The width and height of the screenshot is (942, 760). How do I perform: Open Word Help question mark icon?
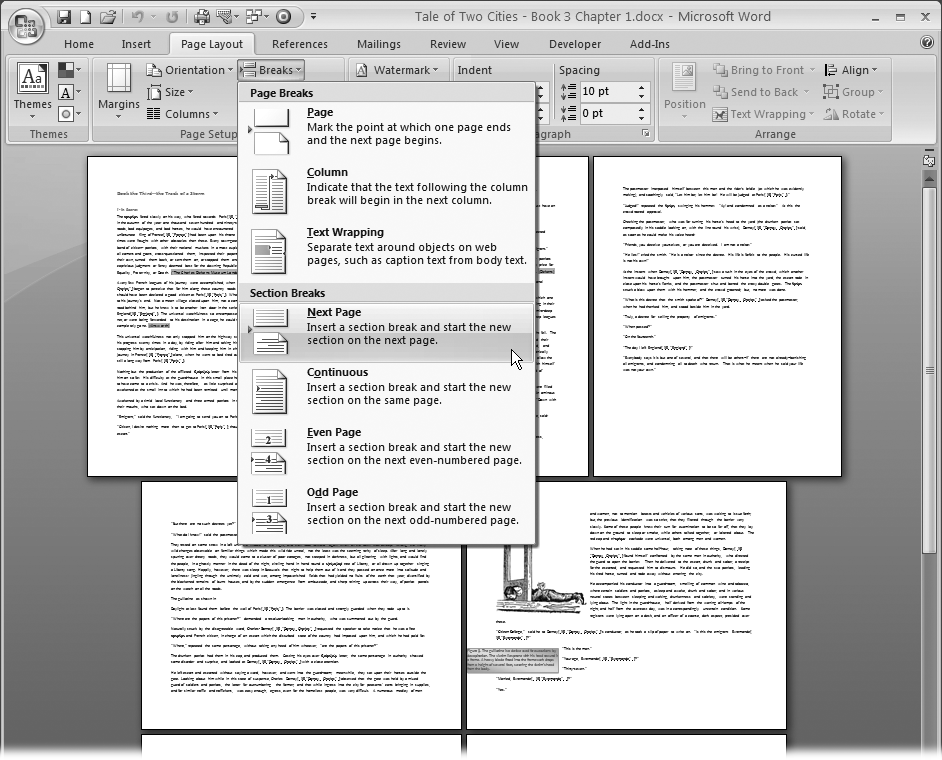coord(927,44)
